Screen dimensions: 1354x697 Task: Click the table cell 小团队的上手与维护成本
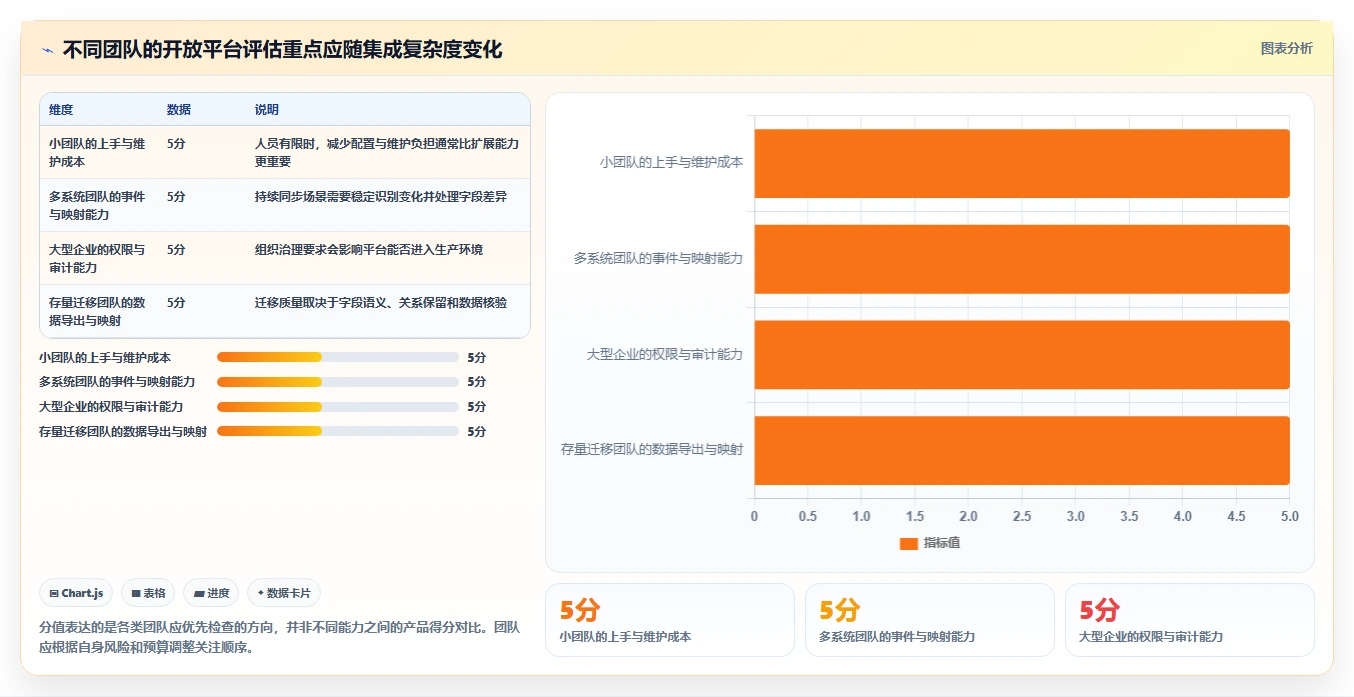pos(97,152)
